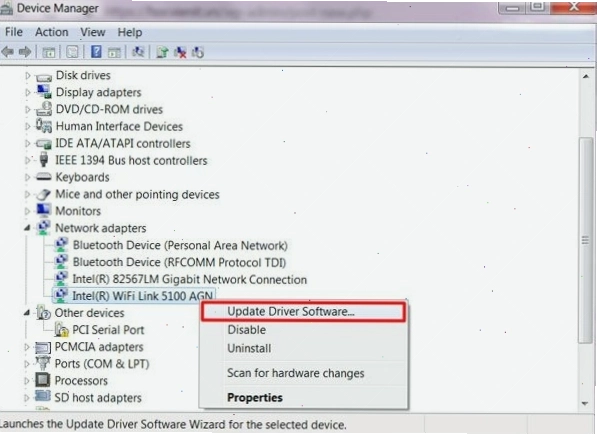The image size is (597, 435).
Task: Choose Scan for hardware changes in context menu
Action: (x=303, y=373)
